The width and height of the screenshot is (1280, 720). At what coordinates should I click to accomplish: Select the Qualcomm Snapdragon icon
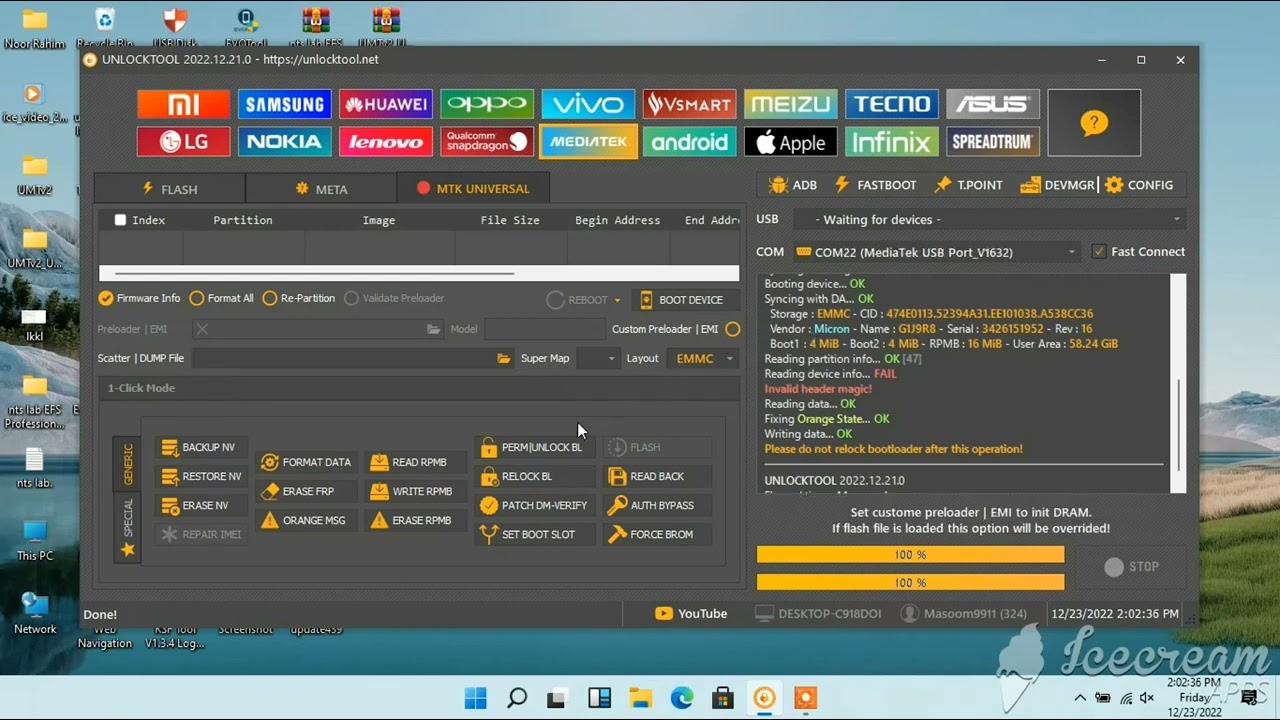[487, 142]
